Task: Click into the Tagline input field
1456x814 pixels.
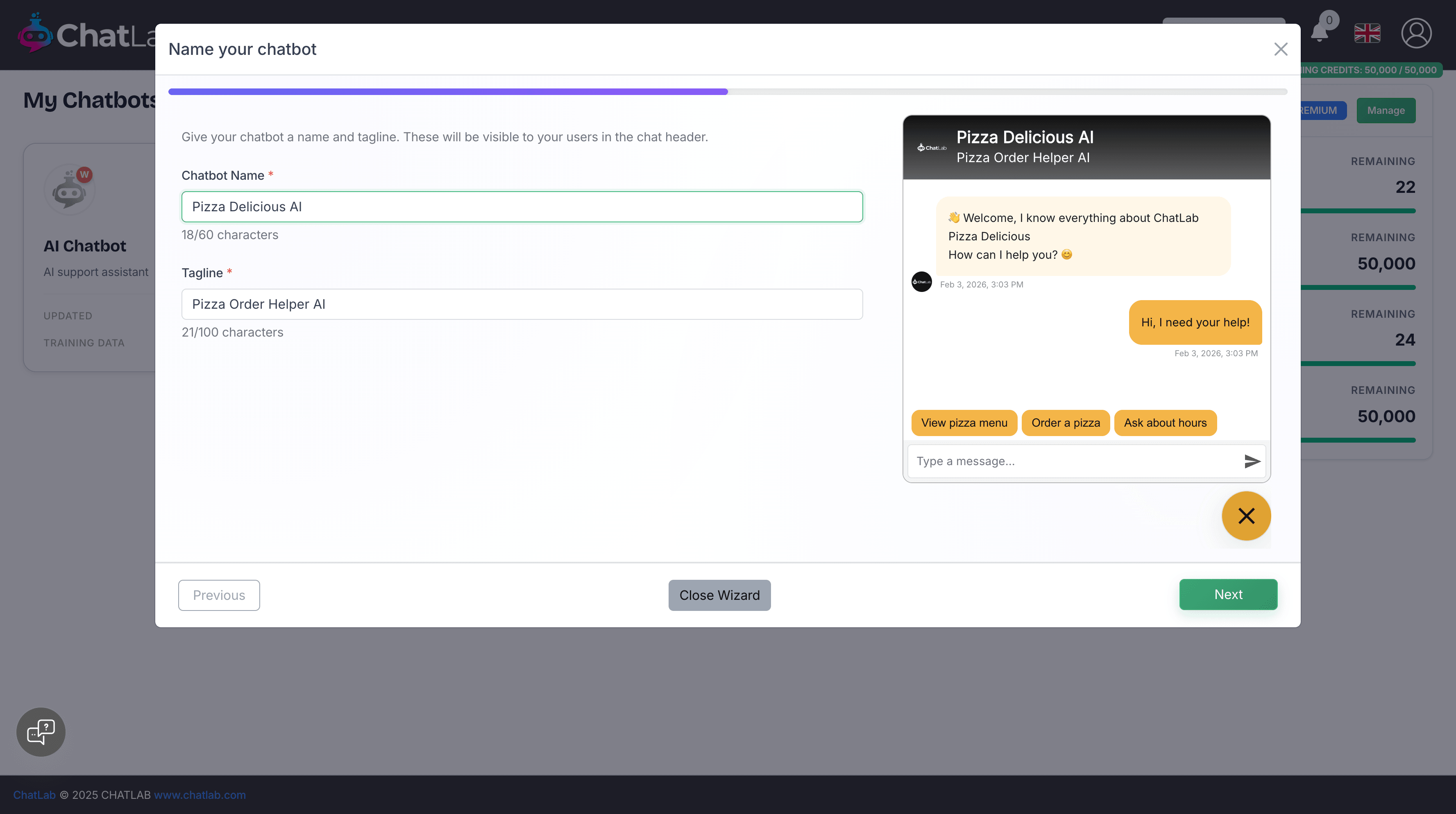Action: [522, 304]
